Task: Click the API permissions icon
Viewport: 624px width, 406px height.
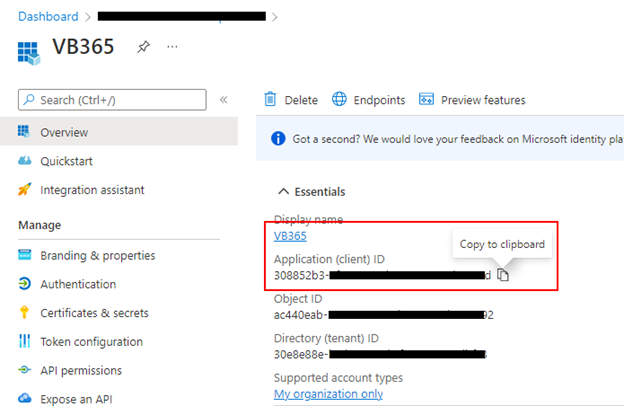Action: (x=24, y=370)
